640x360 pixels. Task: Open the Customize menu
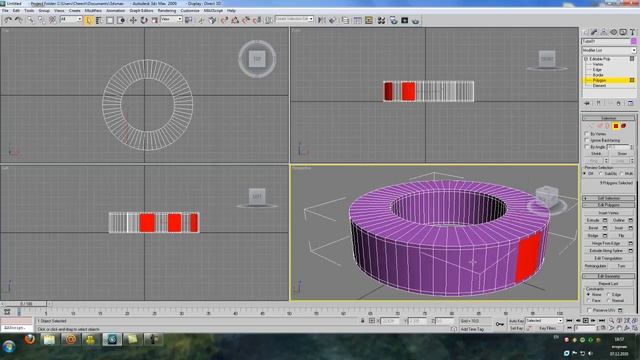pyautogui.click(x=190, y=11)
